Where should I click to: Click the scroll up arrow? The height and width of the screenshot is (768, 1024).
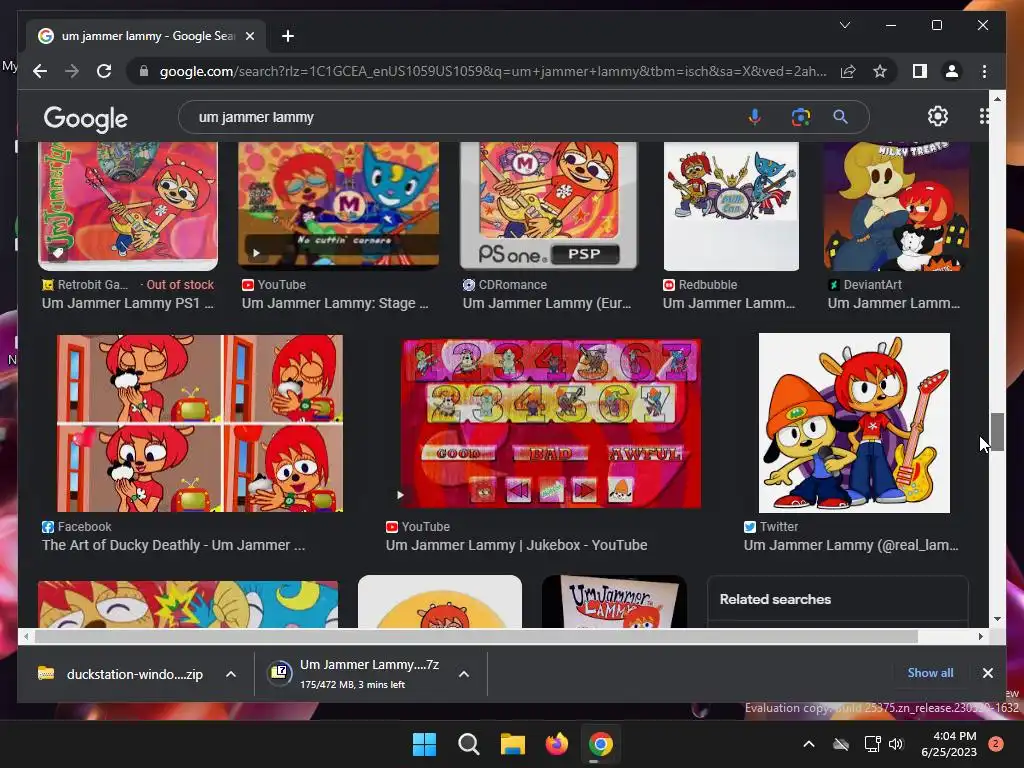pyautogui.click(x=997, y=99)
